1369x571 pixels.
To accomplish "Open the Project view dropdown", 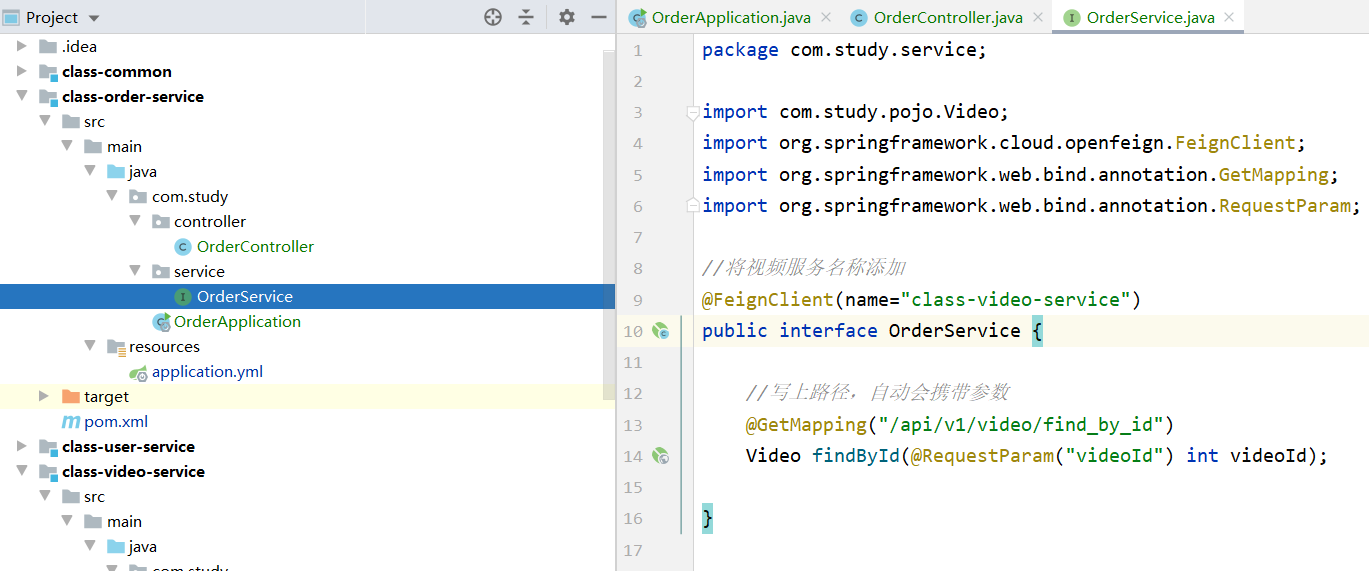I will coord(94,18).
